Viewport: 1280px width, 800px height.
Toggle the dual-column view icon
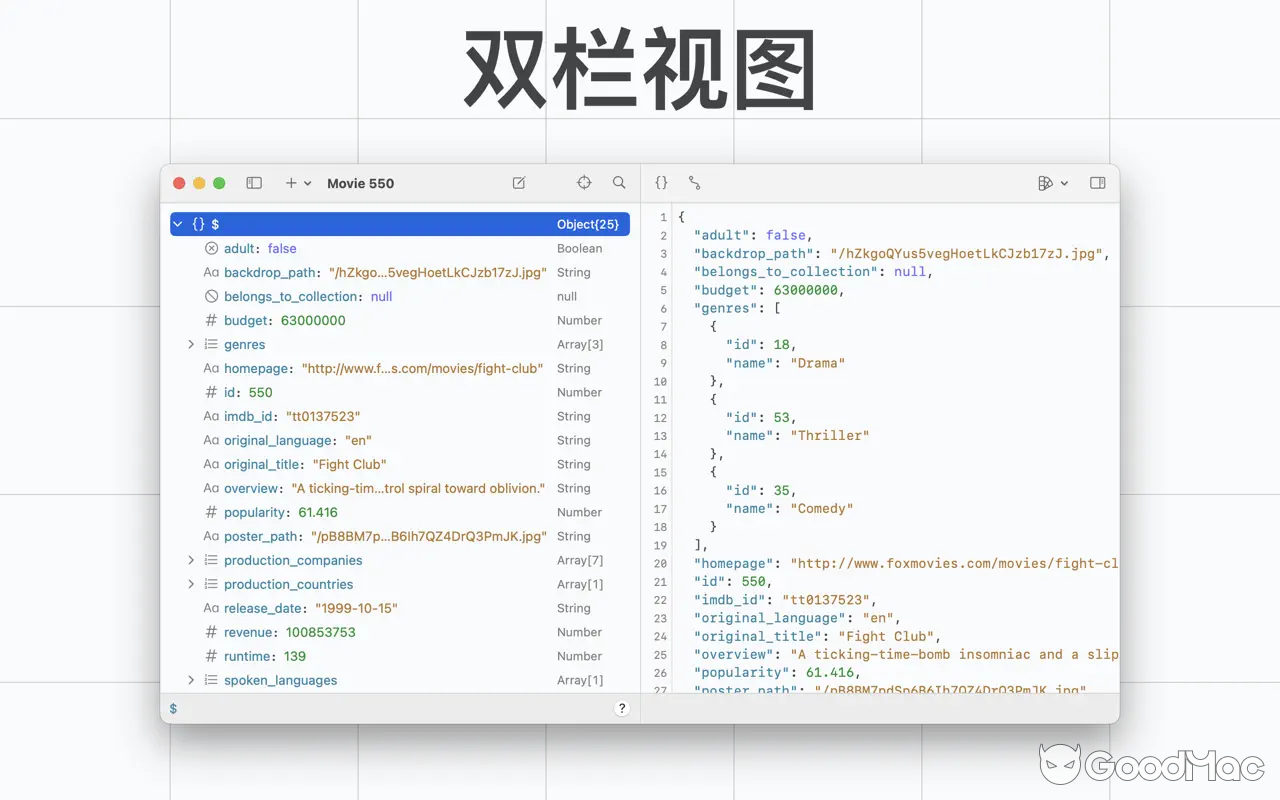point(1097,183)
